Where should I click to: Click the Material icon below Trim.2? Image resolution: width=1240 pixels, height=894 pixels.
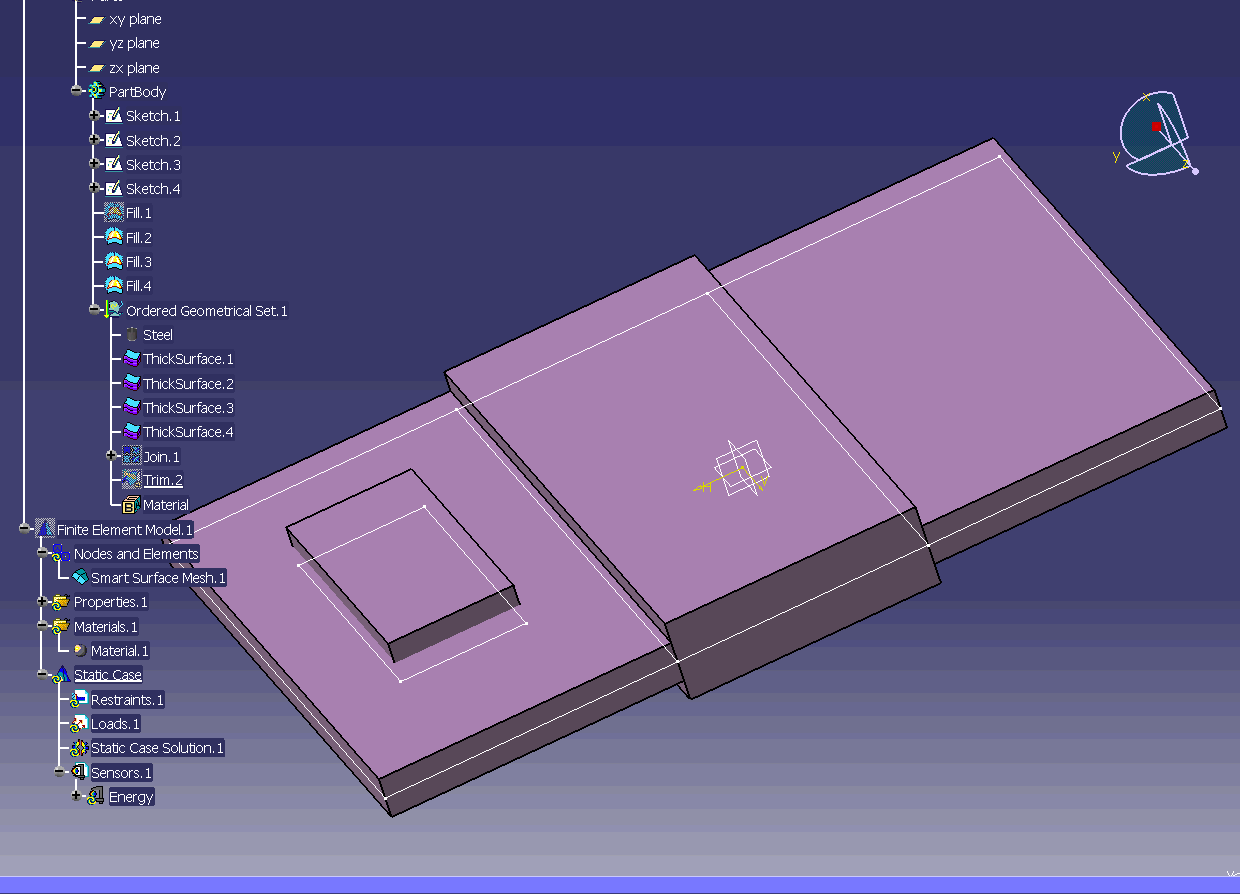pos(131,505)
